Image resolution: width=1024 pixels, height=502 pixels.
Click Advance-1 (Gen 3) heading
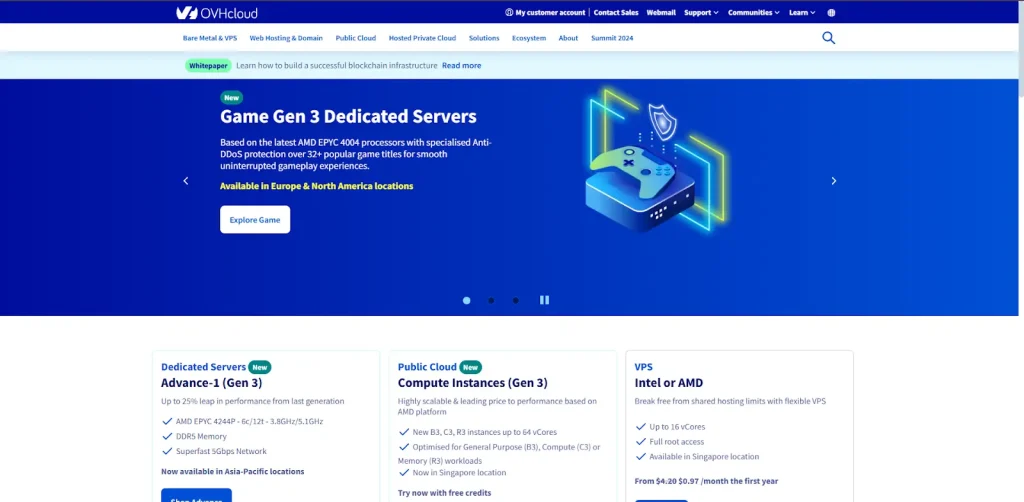pos(212,383)
